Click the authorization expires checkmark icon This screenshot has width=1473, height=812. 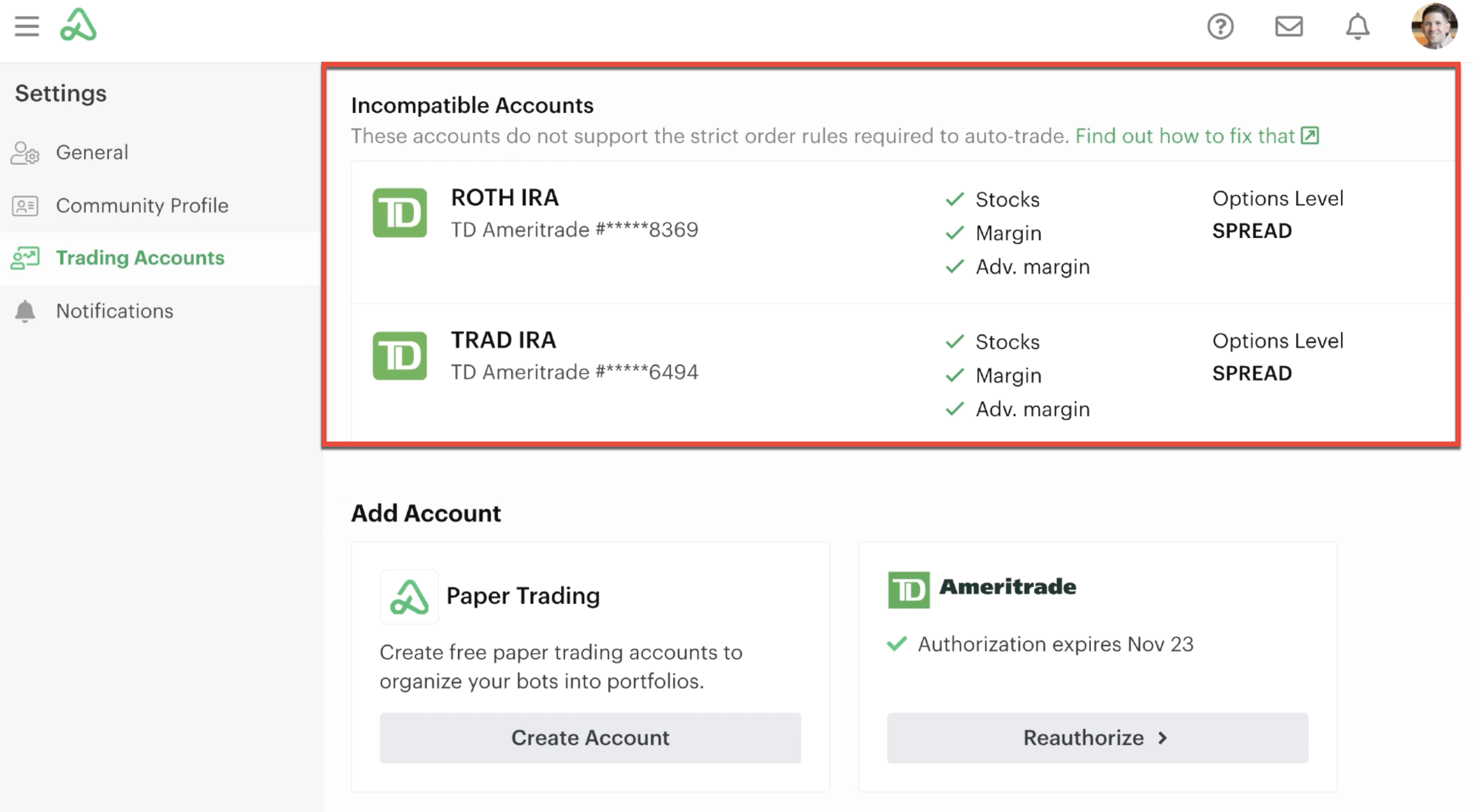coord(897,644)
